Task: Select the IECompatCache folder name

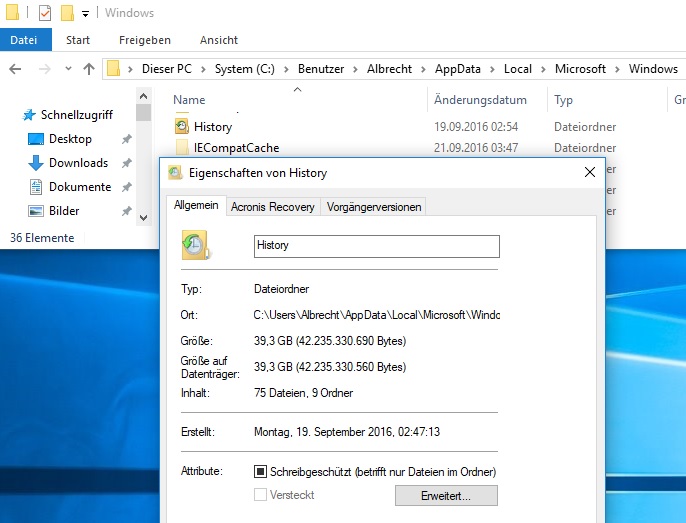Action: click(x=237, y=147)
